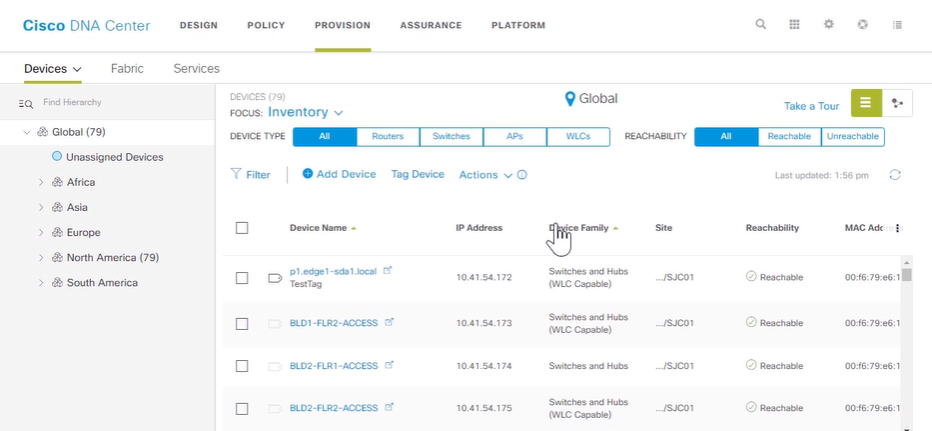
Task: Click the Actions info circle icon
Action: pos(522,175)
